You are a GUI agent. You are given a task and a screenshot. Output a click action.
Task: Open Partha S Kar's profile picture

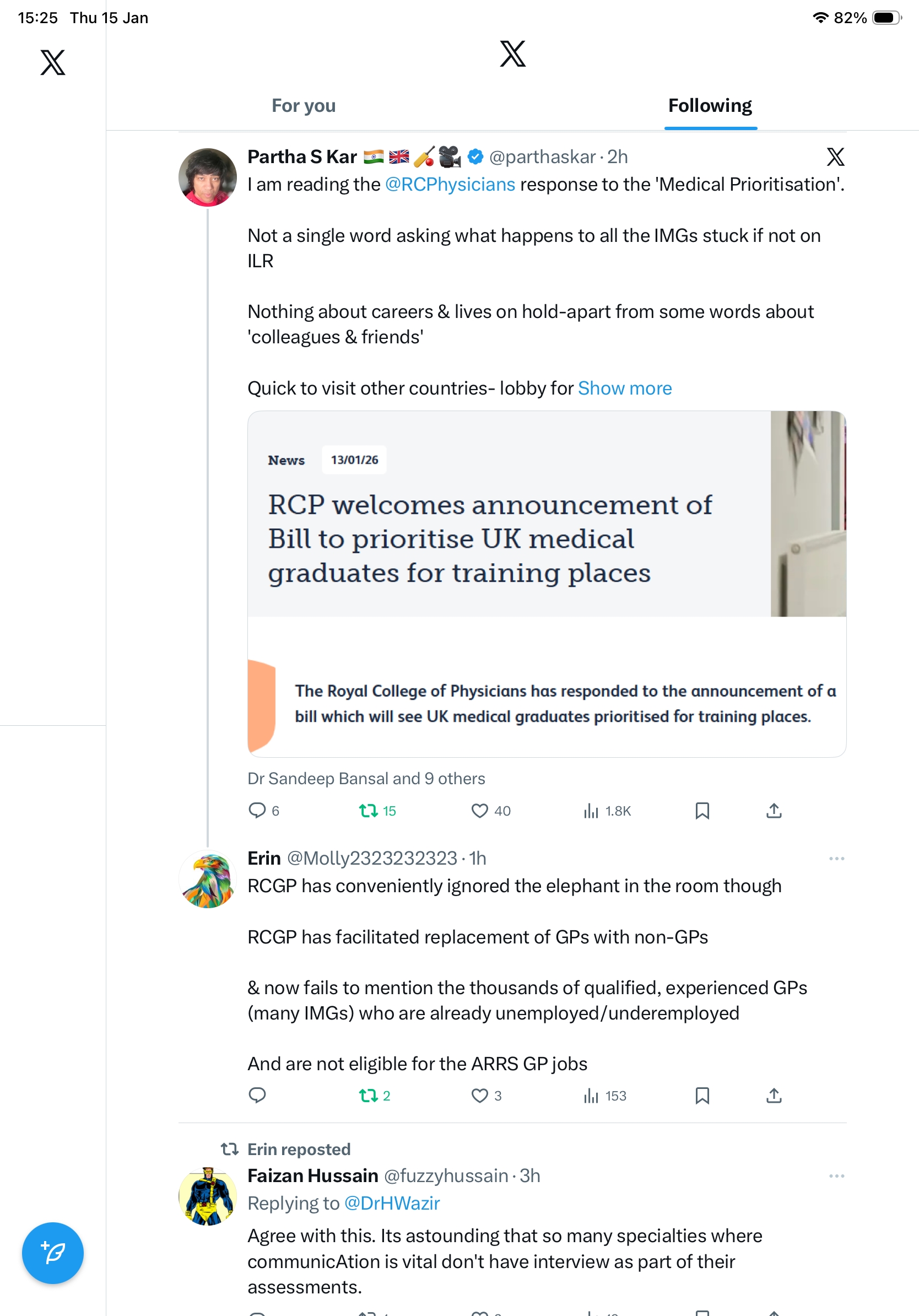(207, 177)
